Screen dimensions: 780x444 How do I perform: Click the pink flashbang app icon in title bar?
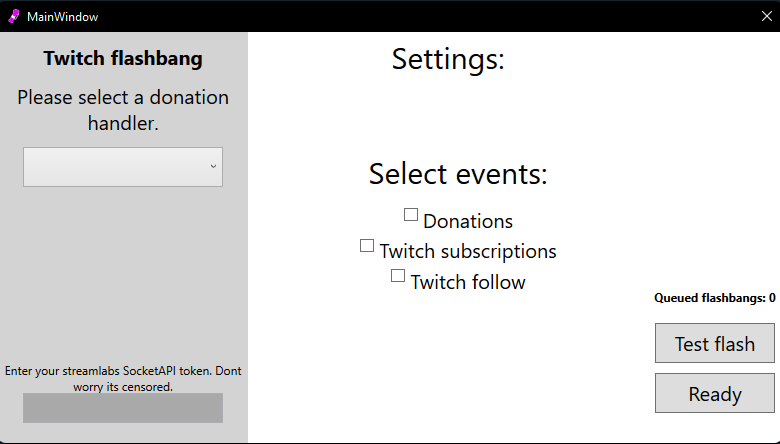tap(14, 16)
